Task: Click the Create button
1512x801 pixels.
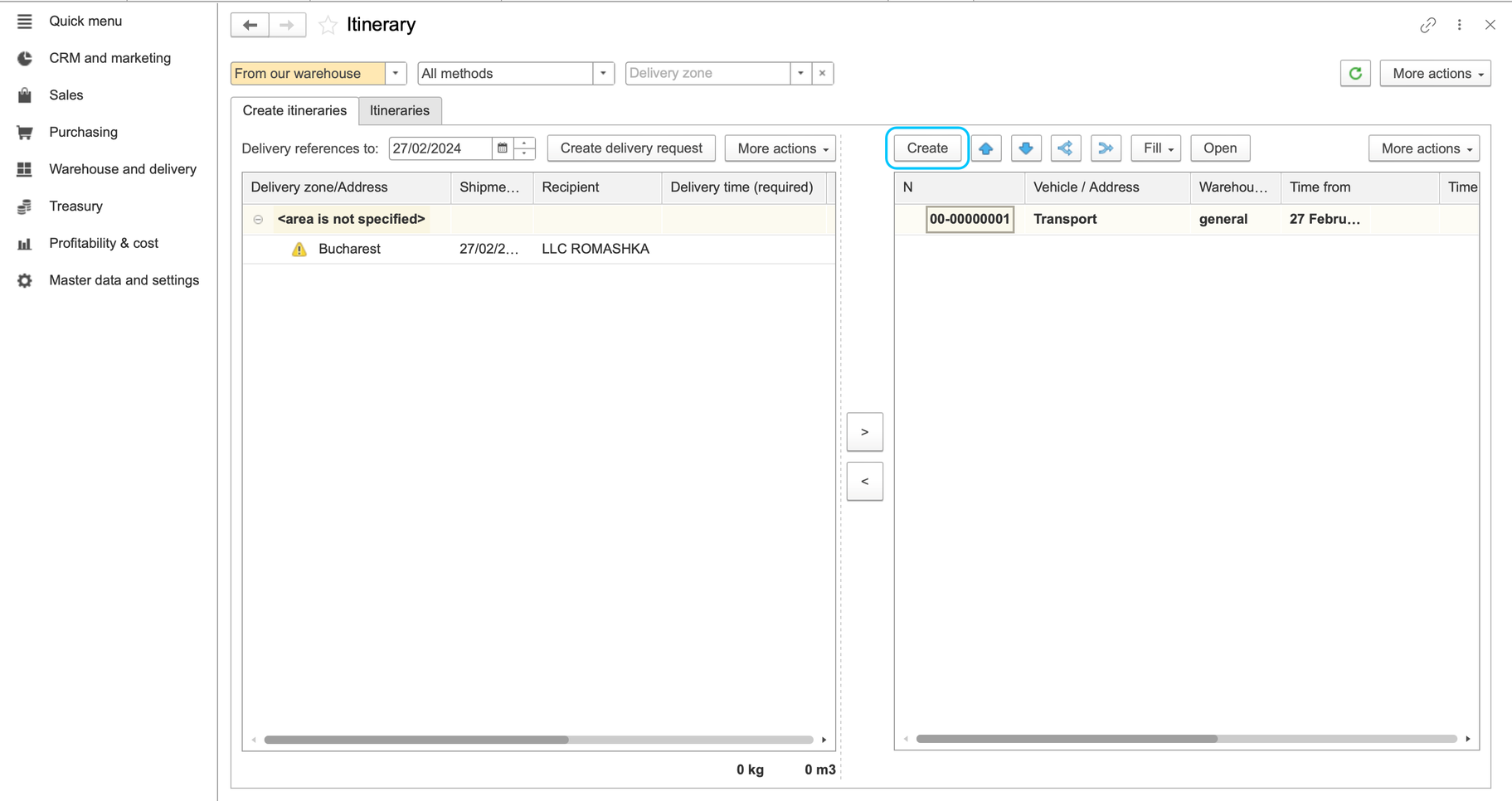Action: click(x=927, y=148)
